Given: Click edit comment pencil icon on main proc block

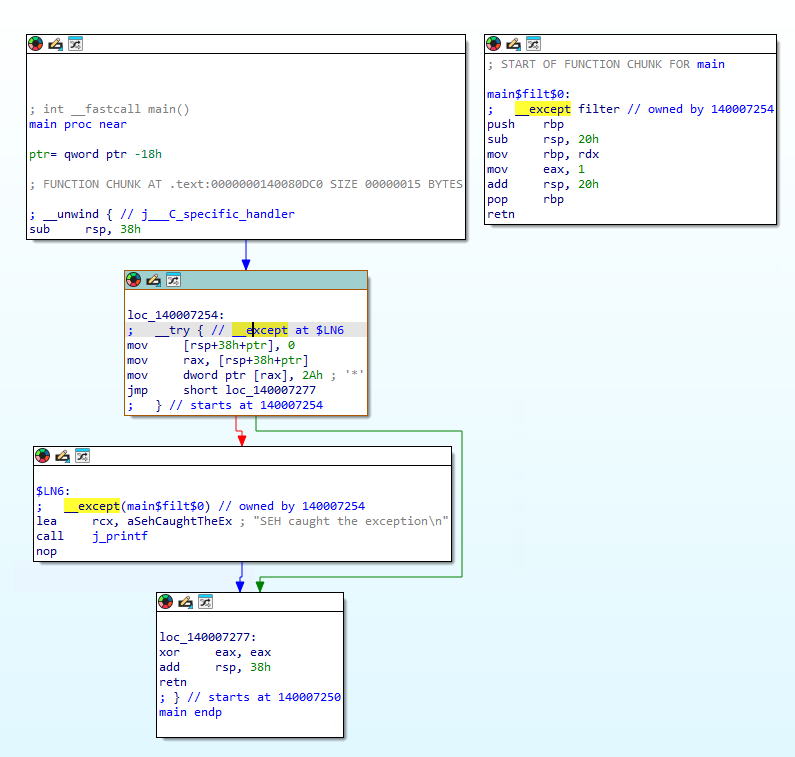Looking at the screenshot, I should click(x=55, y=44).
